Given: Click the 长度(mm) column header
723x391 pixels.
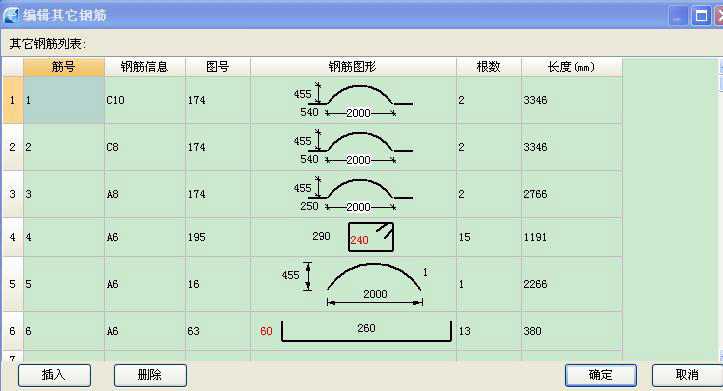Looking at the screenshot, I should (x=572, y=67).
